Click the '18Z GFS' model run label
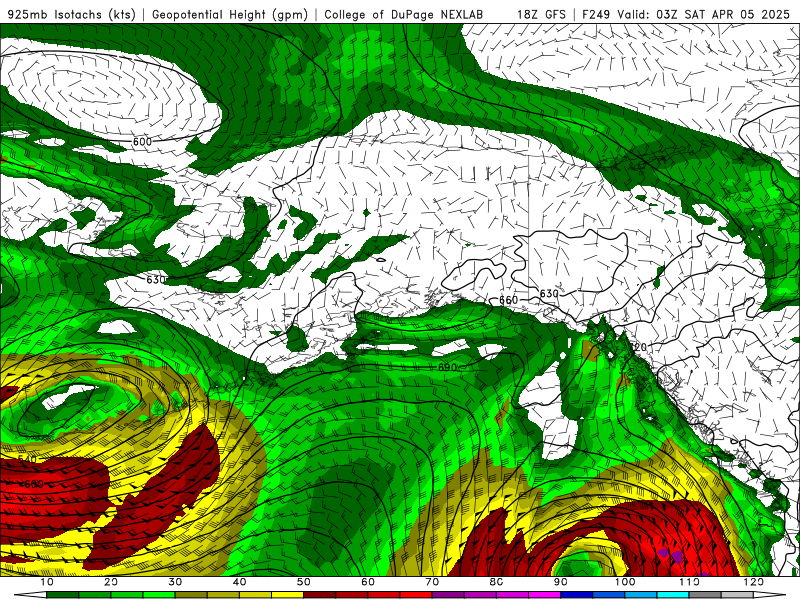 pos(541,15)
